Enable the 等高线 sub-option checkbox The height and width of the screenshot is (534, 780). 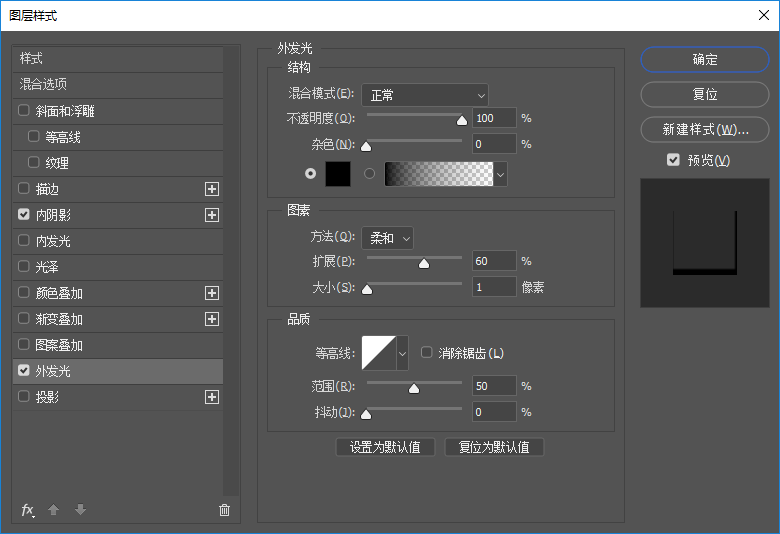33,136
